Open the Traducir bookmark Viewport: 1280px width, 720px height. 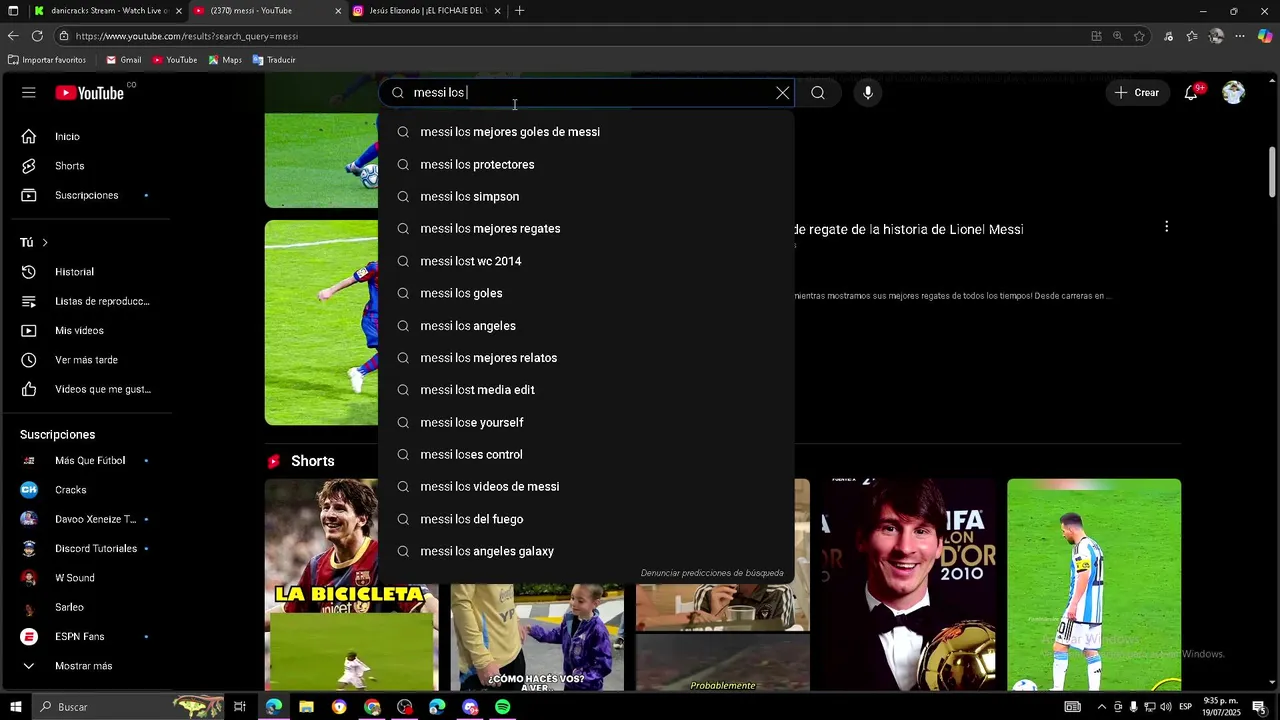click(274, 60)
